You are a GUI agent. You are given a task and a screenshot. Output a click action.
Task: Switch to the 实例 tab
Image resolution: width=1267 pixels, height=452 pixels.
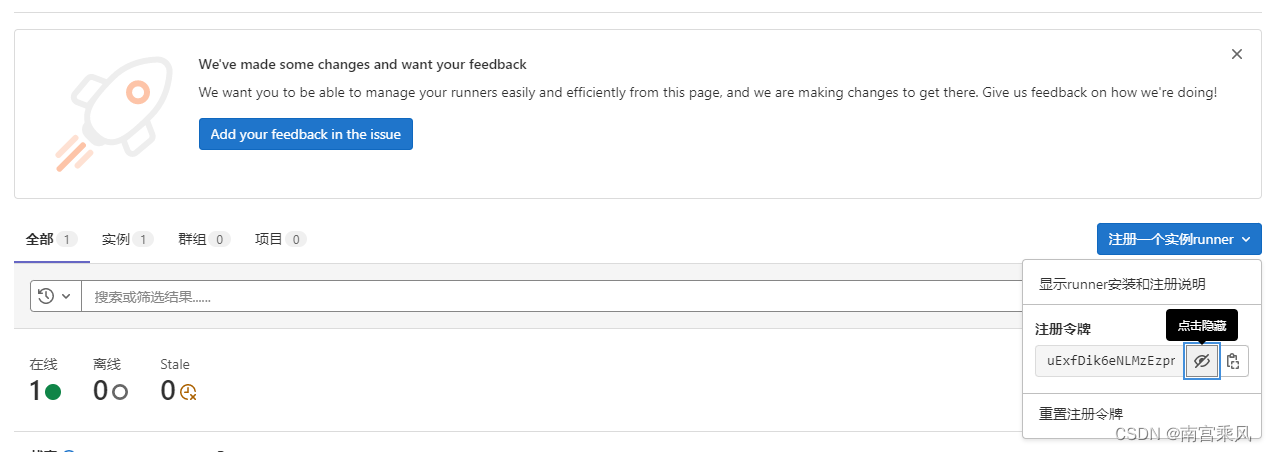(127, 239)
